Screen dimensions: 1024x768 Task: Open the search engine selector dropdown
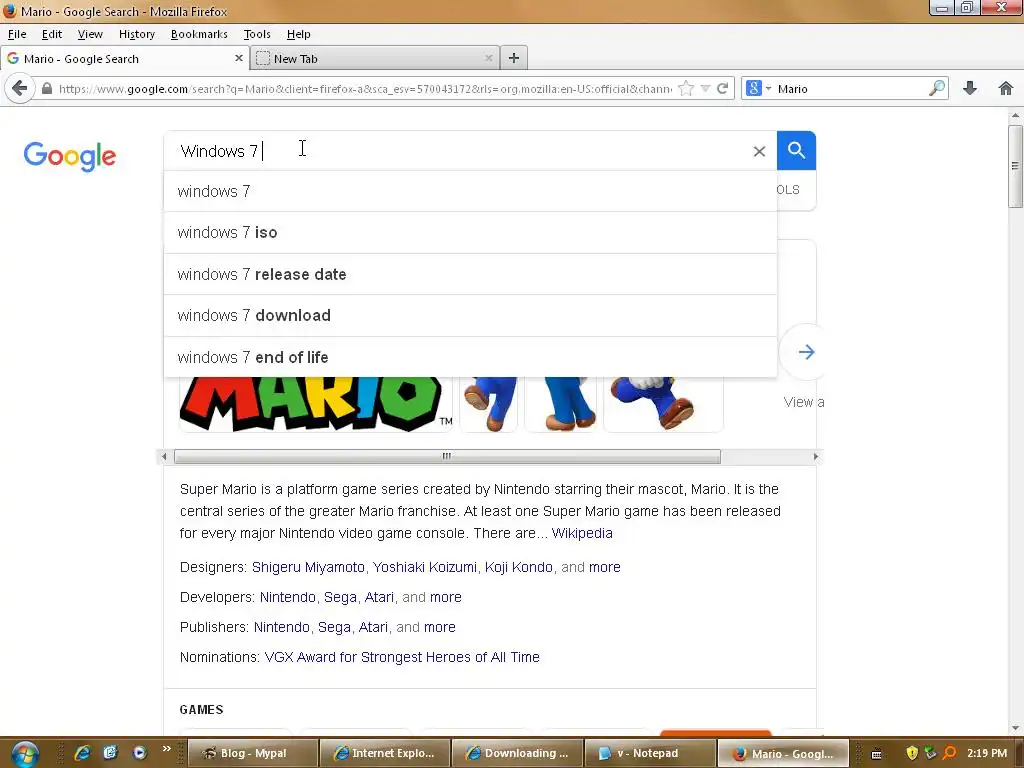(x=758, y=88)
